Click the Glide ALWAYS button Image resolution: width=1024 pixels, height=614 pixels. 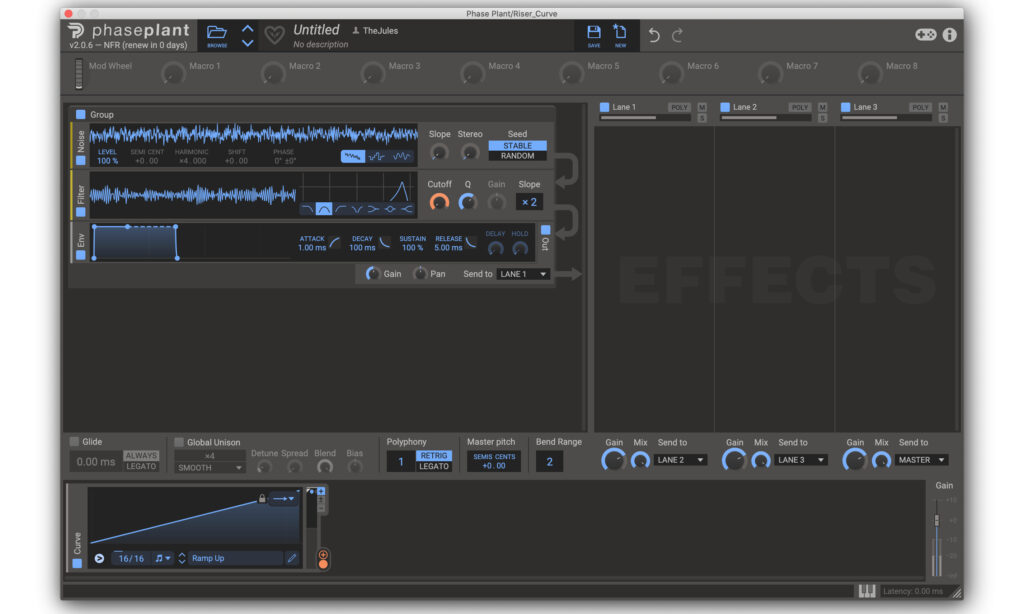(x=141, y=455)
